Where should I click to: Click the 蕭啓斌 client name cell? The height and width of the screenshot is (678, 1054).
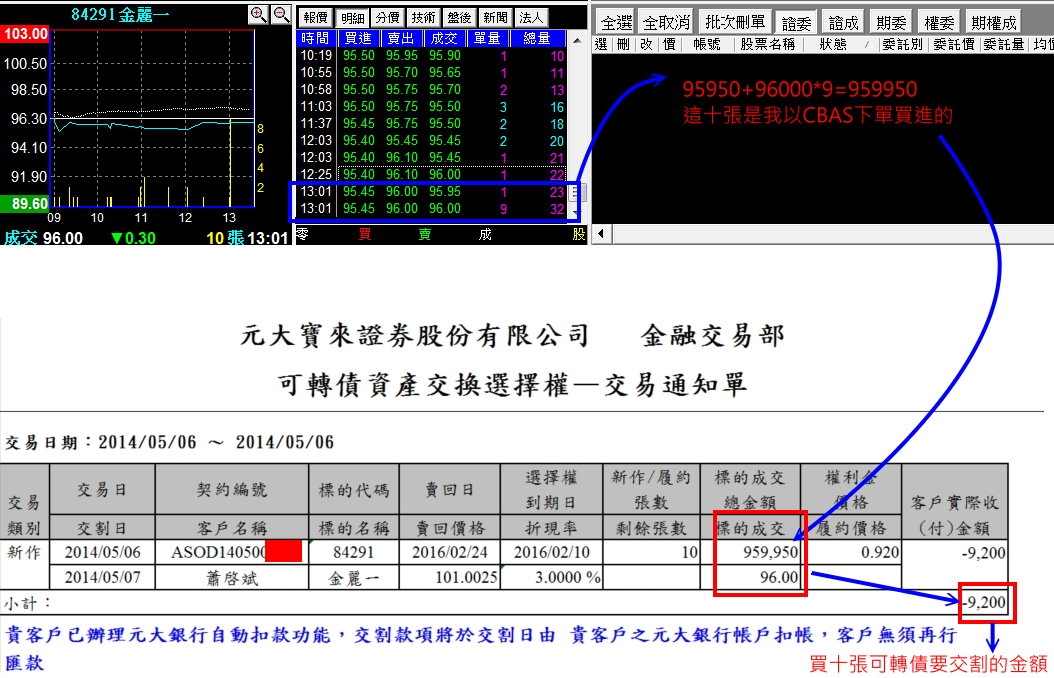[x=232, y=577]
